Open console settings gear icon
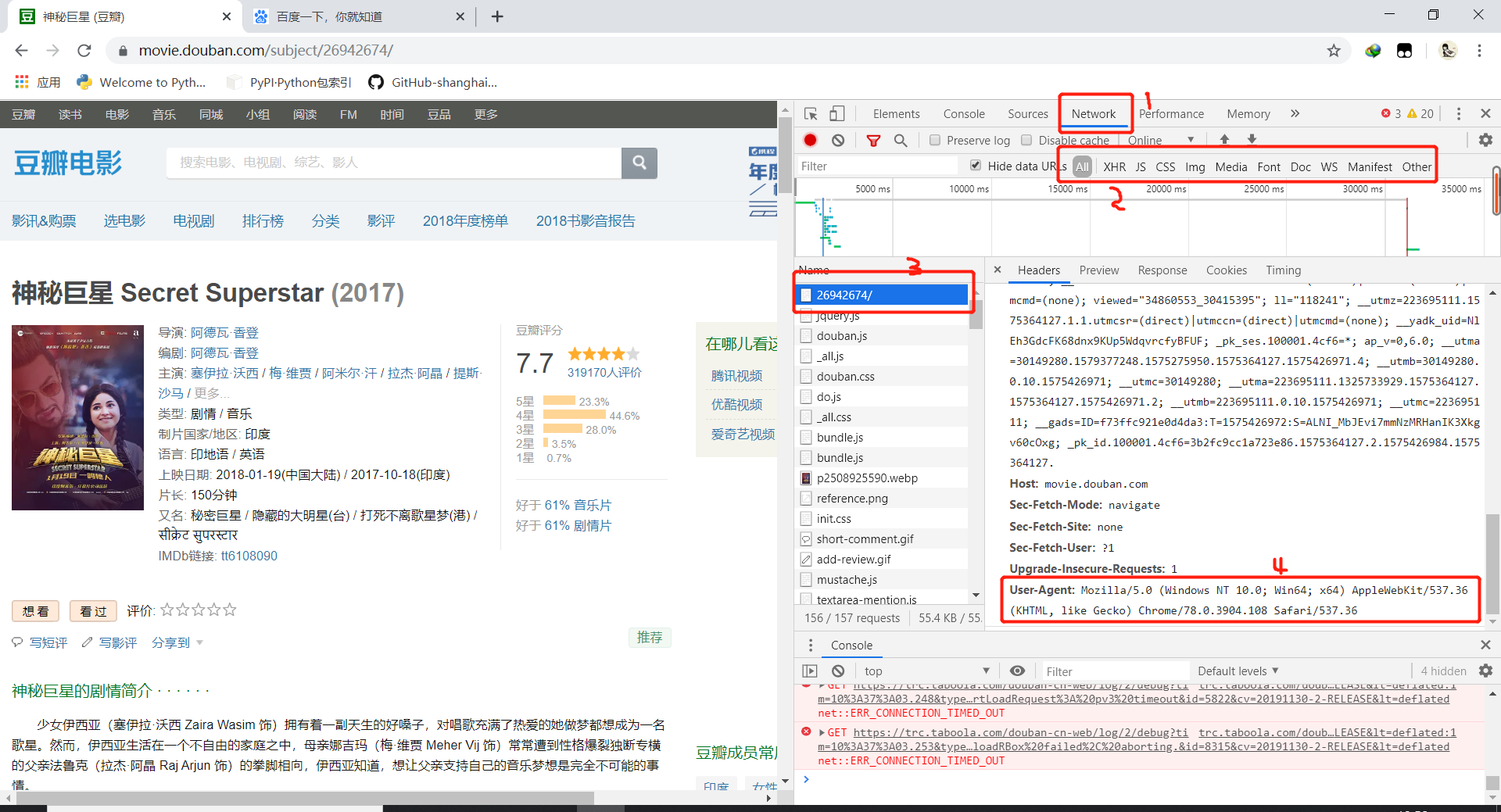This screenshot has height=812, width=1501. pyautogui.click(x=1485, y=671)
